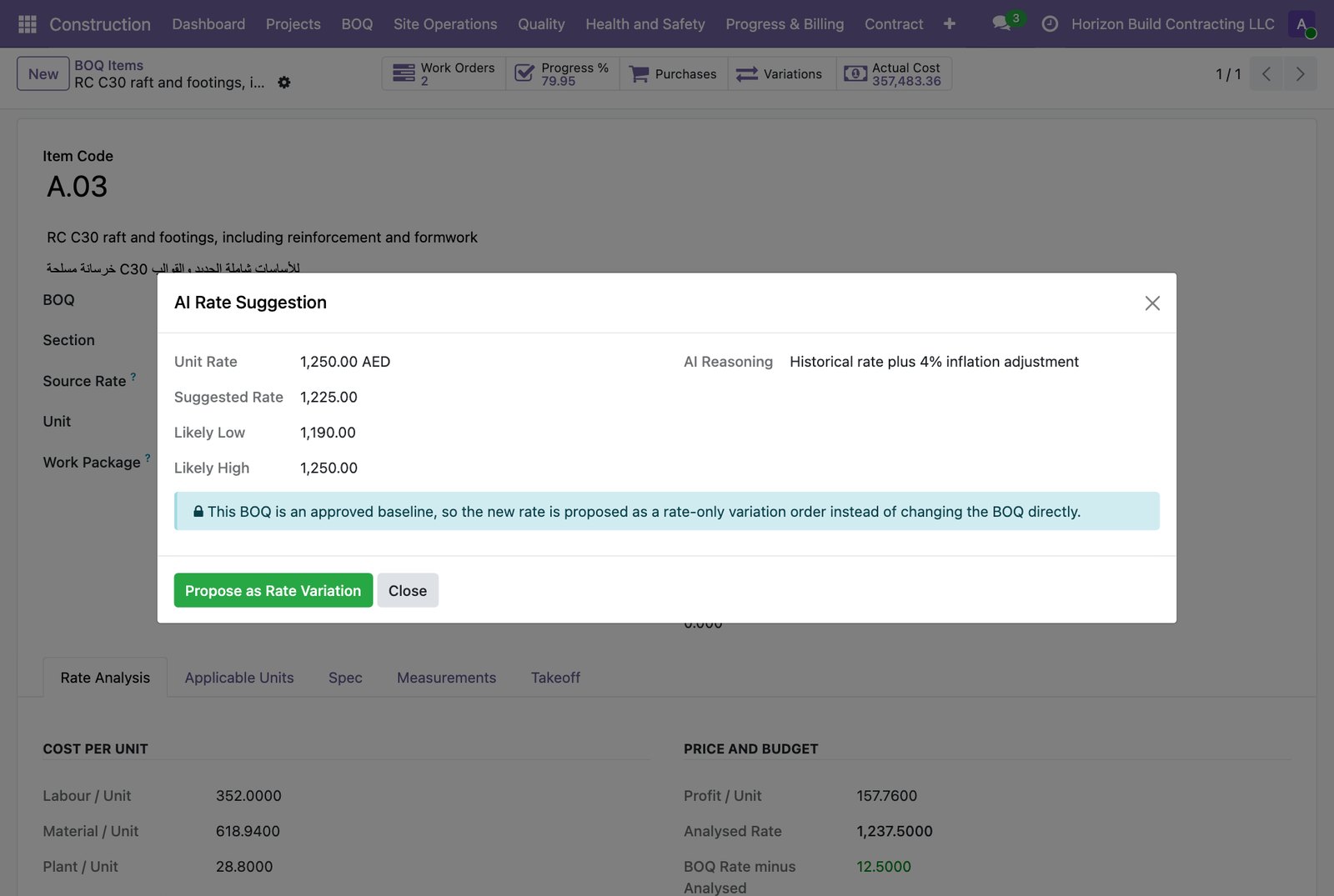Open the activities clock icon
Image resolution: width=1334 pixels, height=896 pixels.
pos(1051,24)
